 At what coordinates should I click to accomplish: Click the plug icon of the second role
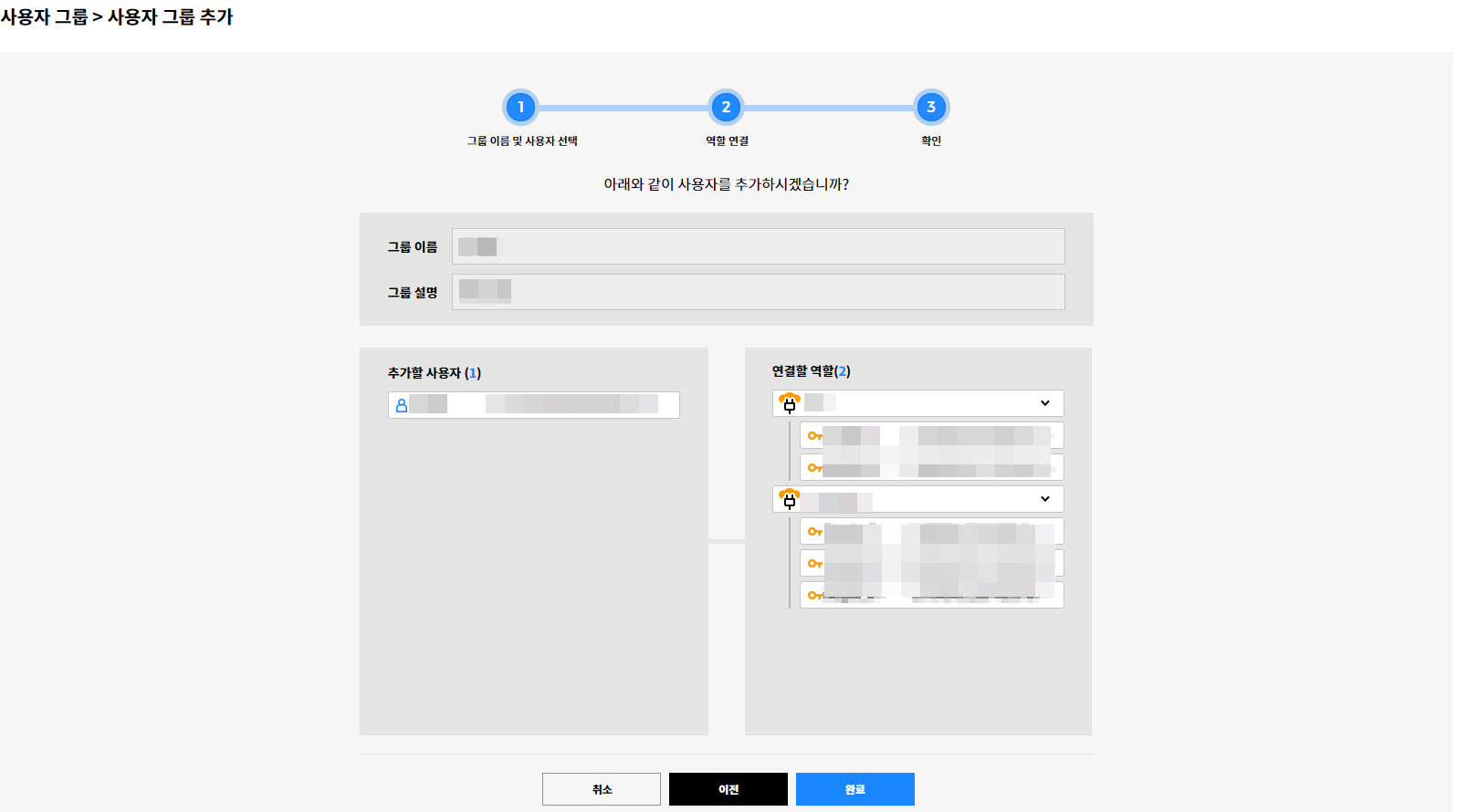(790, 499)
